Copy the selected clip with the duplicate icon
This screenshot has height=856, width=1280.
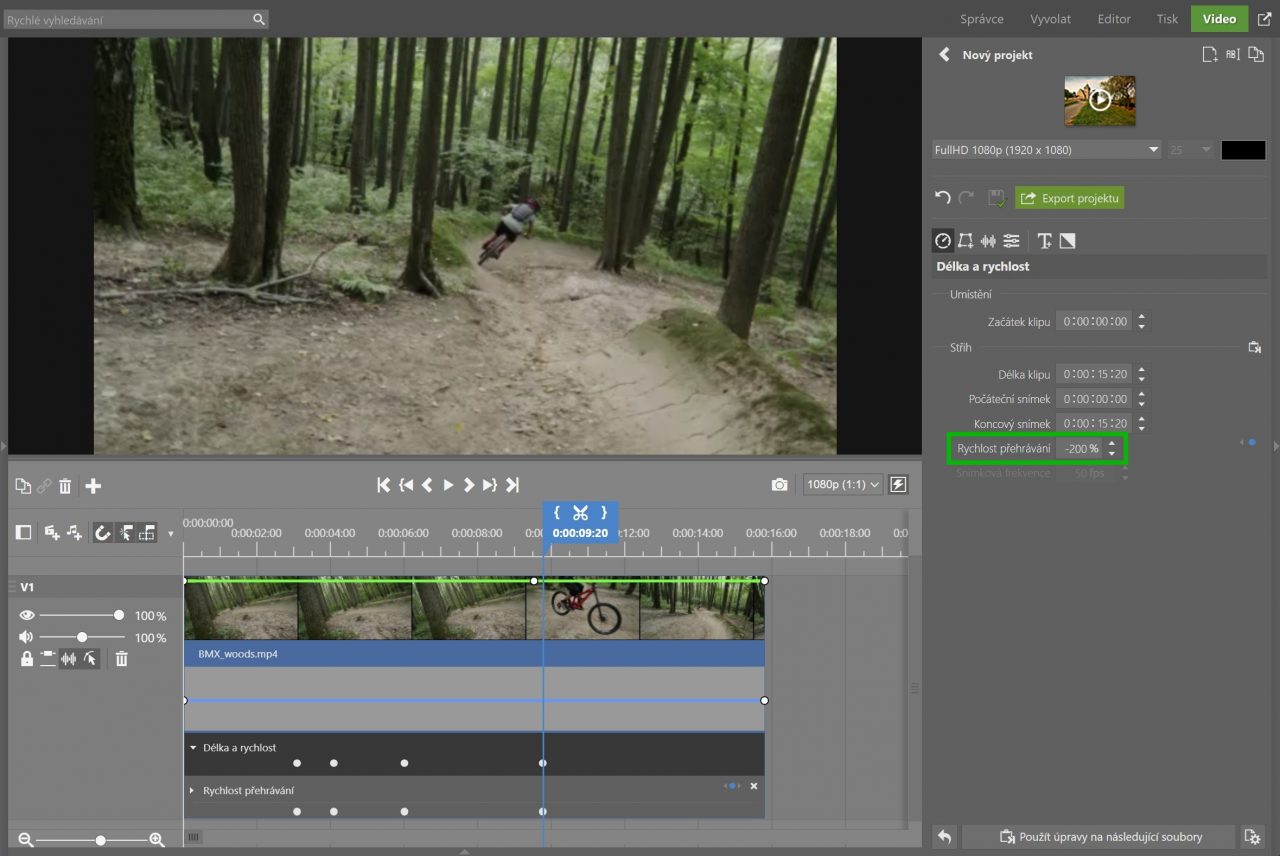[23, 486]
